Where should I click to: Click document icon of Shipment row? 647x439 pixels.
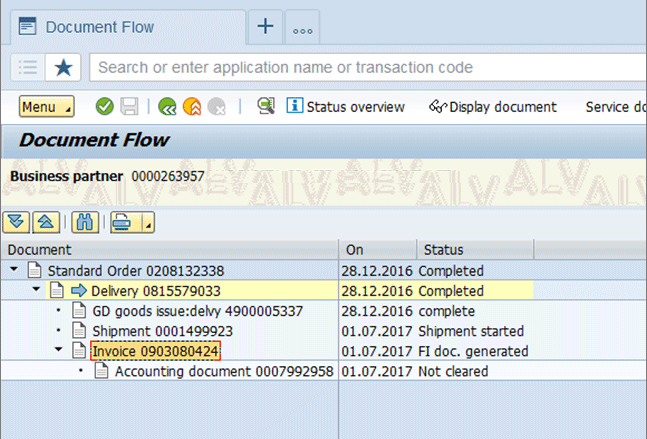click(x=79, y=330)
